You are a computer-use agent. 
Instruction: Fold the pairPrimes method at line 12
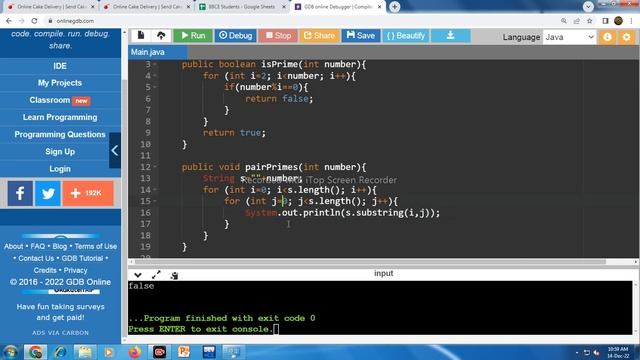pyautogui.click(x=155, y=167)
